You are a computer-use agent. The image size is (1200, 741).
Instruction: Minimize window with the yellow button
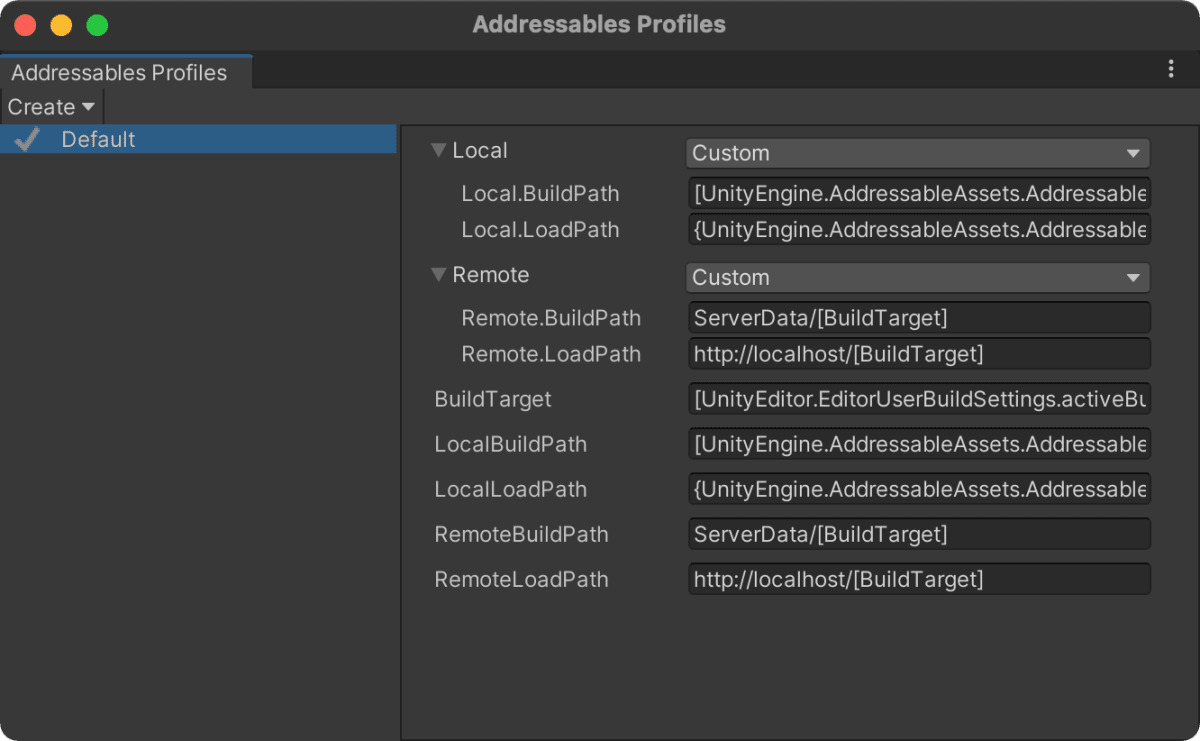[61, 25]
